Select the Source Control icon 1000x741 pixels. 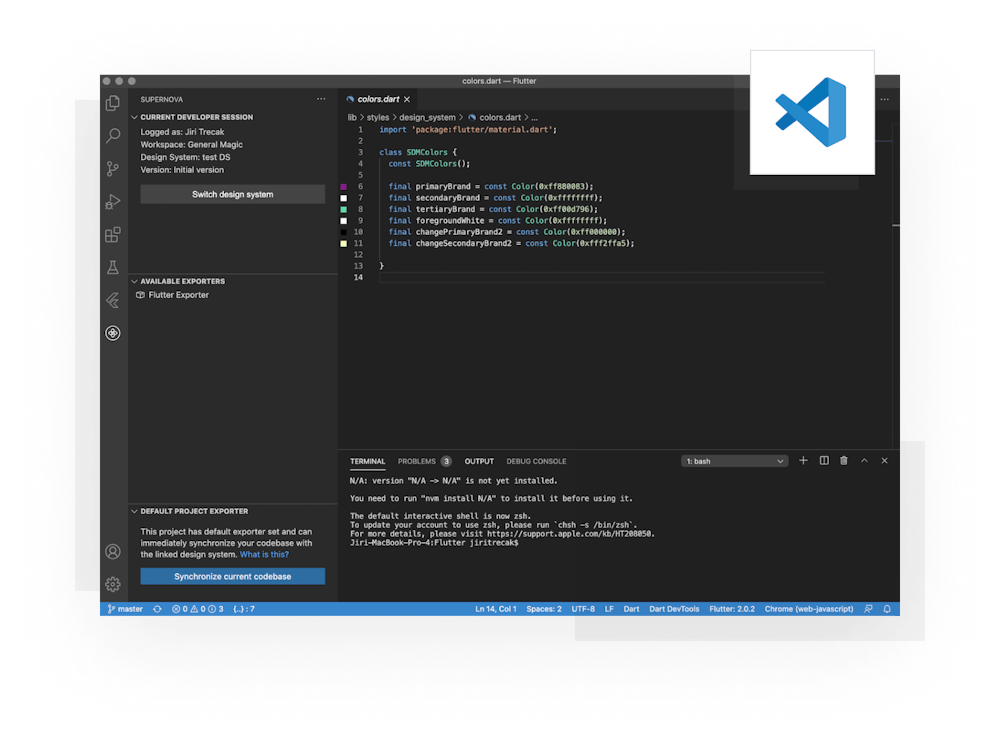113,168
